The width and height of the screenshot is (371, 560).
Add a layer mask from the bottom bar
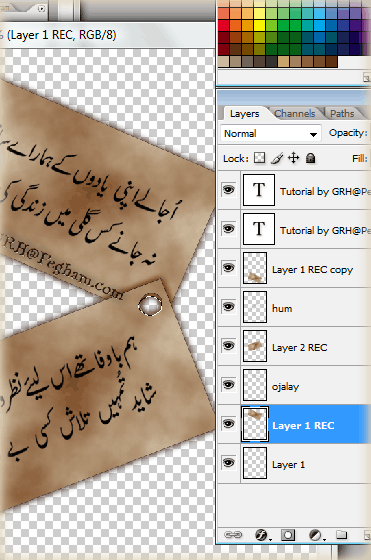(x=287, y=535)
